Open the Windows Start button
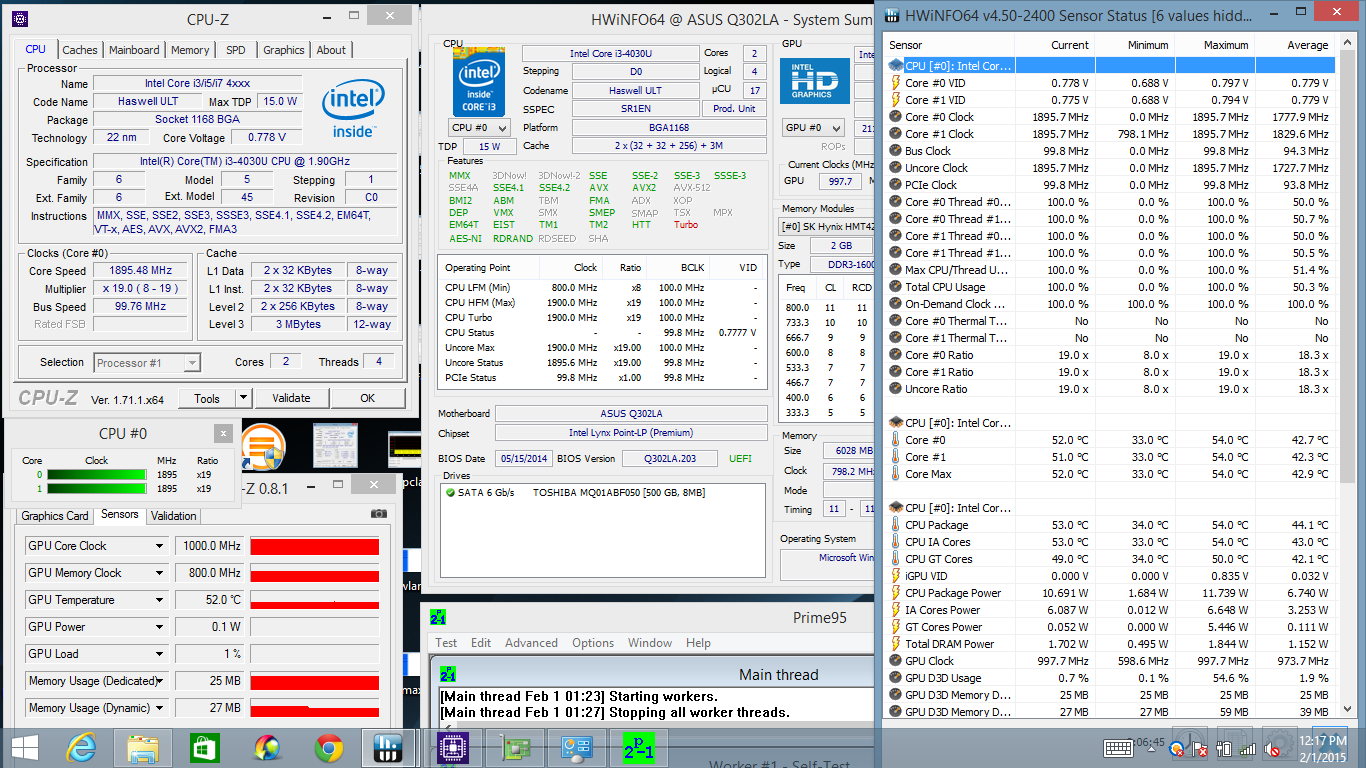 pos(25,747)
